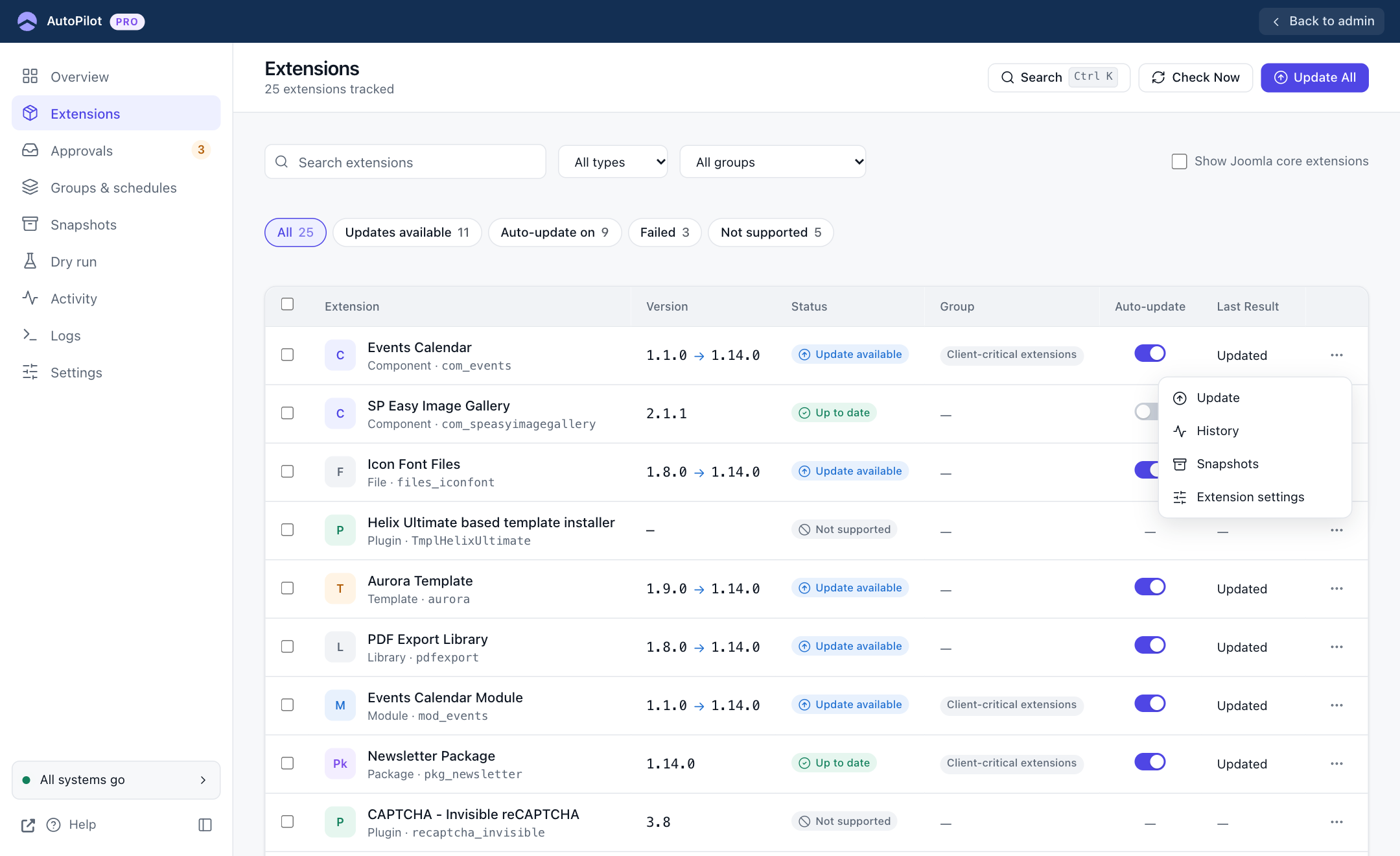Toggle auto-update for Events Calendar
This screenshot has width=1400, height=856.
coord(1150,353)
